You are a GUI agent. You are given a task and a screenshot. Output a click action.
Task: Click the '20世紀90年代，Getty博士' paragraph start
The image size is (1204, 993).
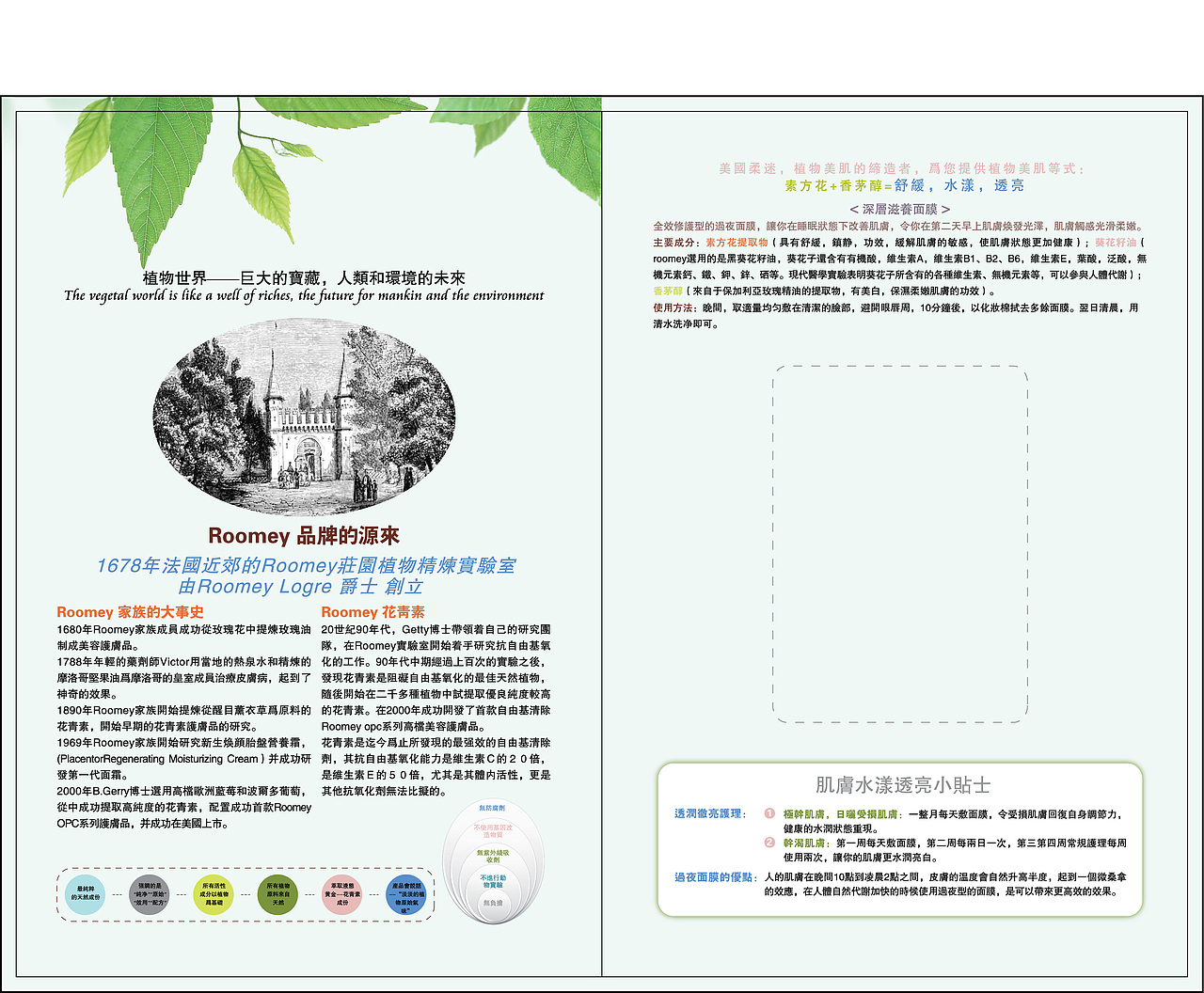click(436, 629)
